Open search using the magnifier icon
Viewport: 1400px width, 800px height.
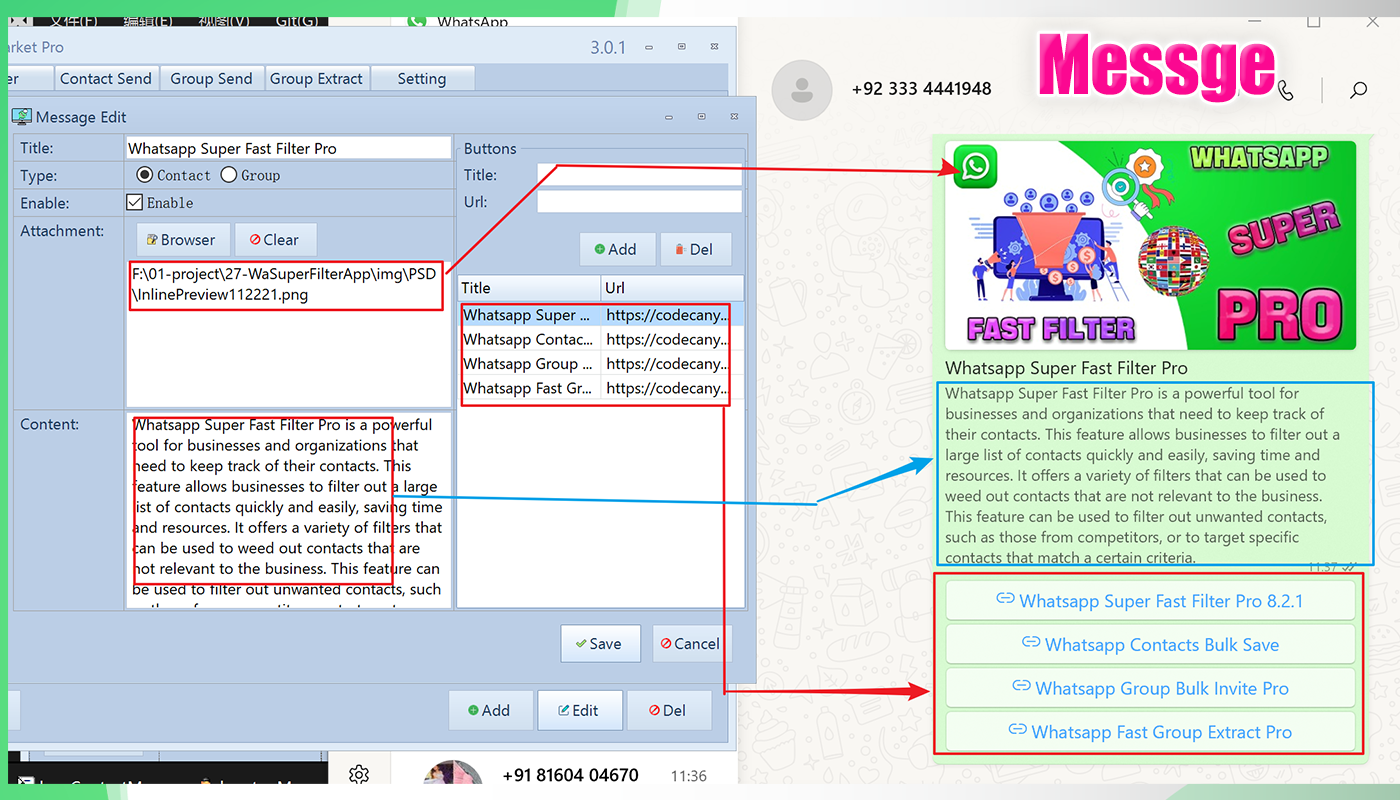click(x=1358, y=90)
